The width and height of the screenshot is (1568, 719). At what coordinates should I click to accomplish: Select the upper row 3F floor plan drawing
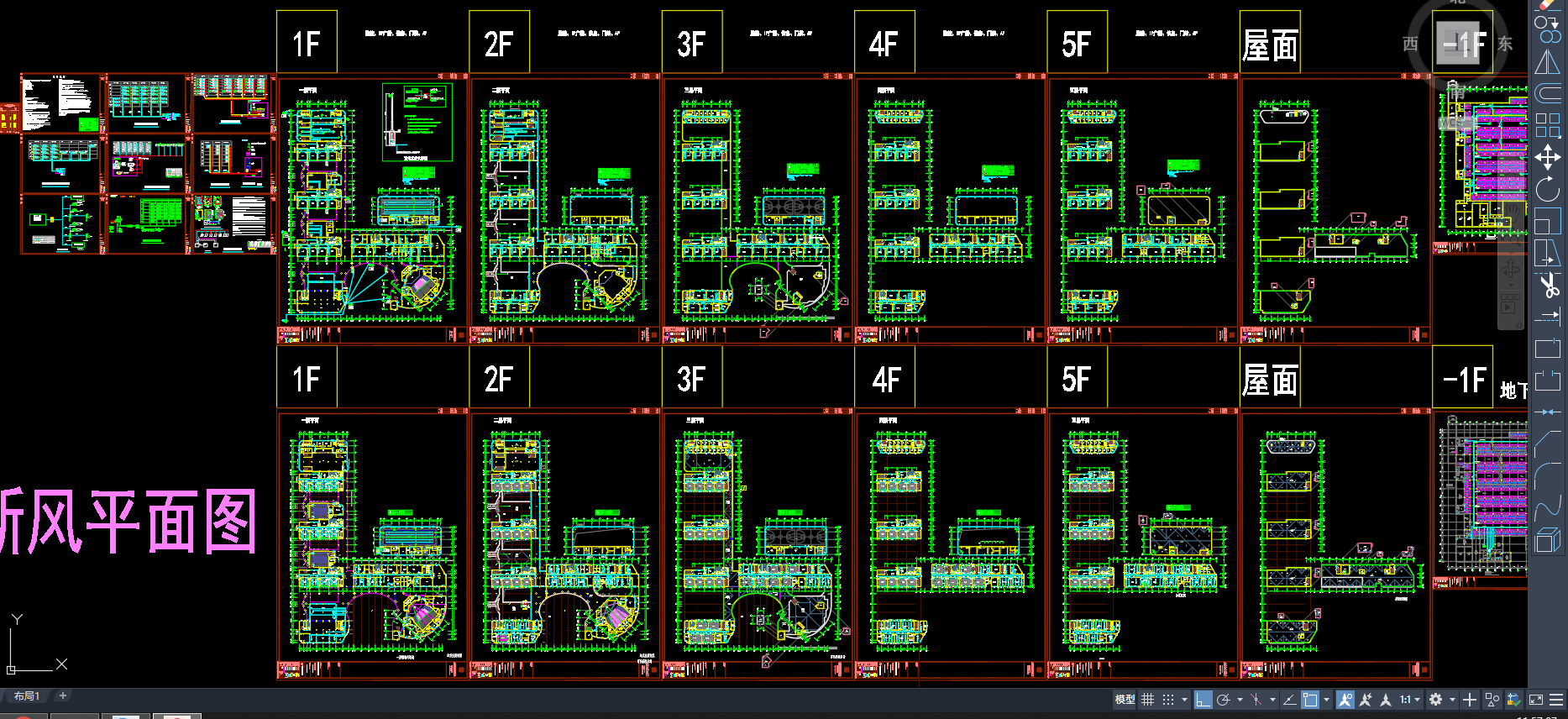(758, 210)
